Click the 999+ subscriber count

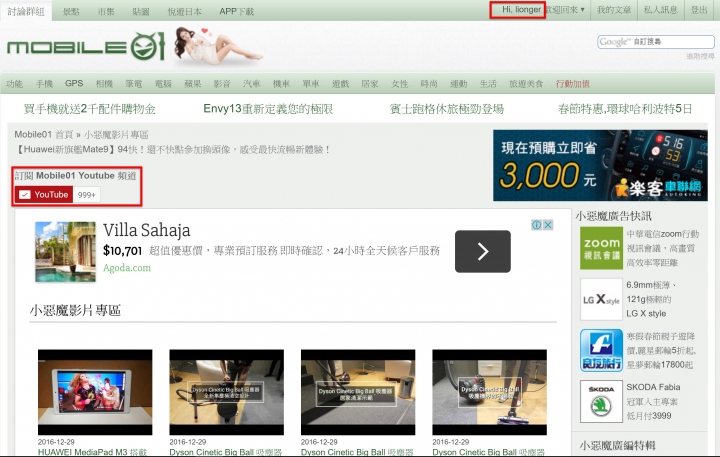87,195
